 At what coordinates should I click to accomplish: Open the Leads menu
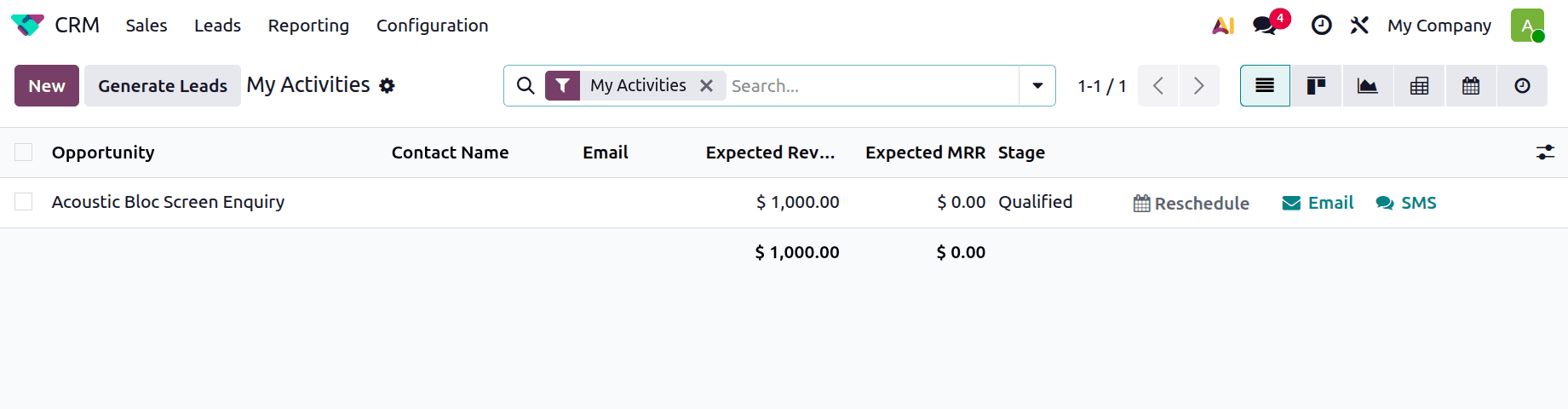tap(218, 26)
